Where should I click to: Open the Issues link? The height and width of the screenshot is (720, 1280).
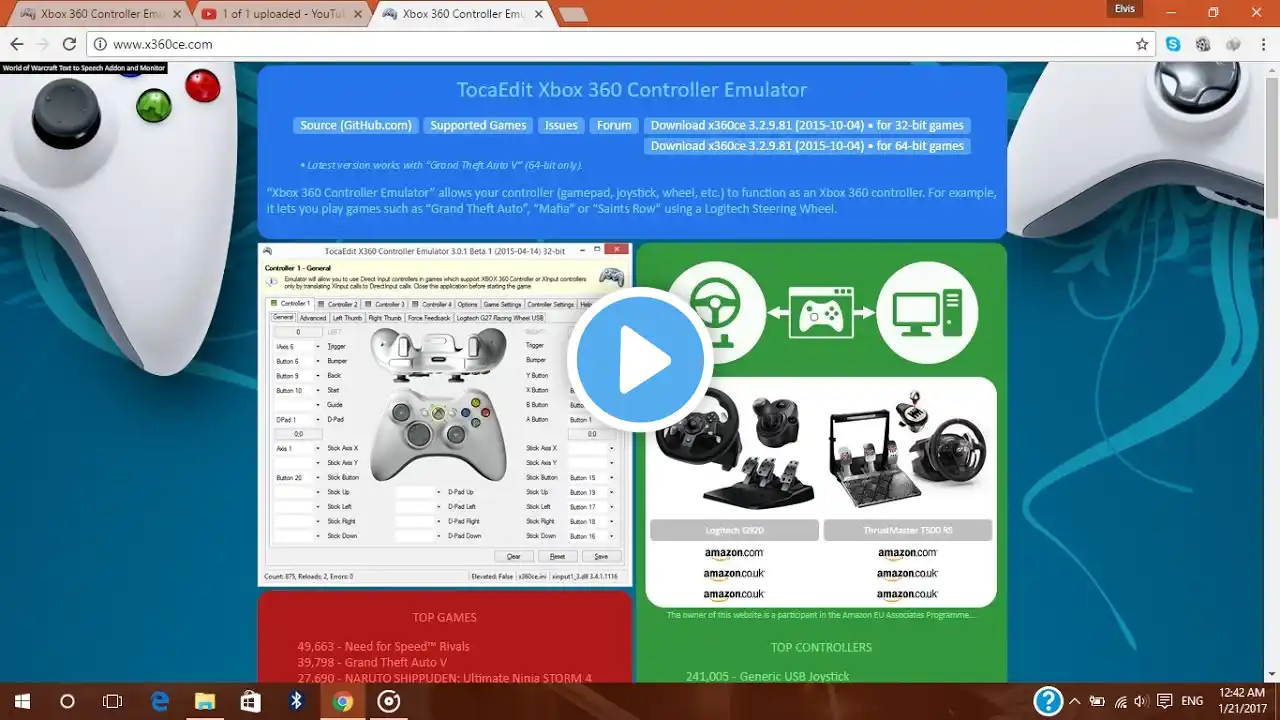tap(561, 125)
